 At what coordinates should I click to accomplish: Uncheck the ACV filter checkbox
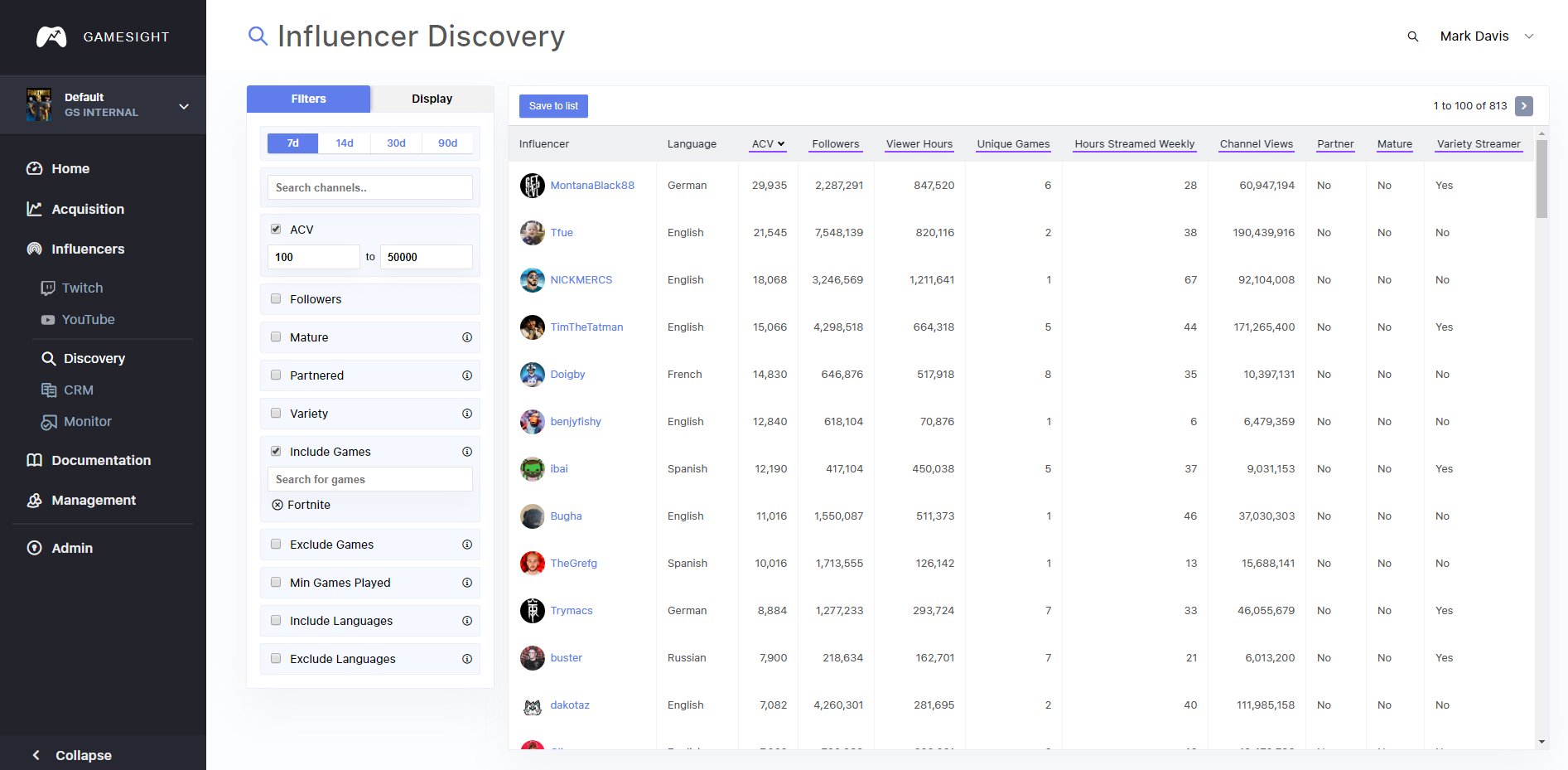pos(276,229)
